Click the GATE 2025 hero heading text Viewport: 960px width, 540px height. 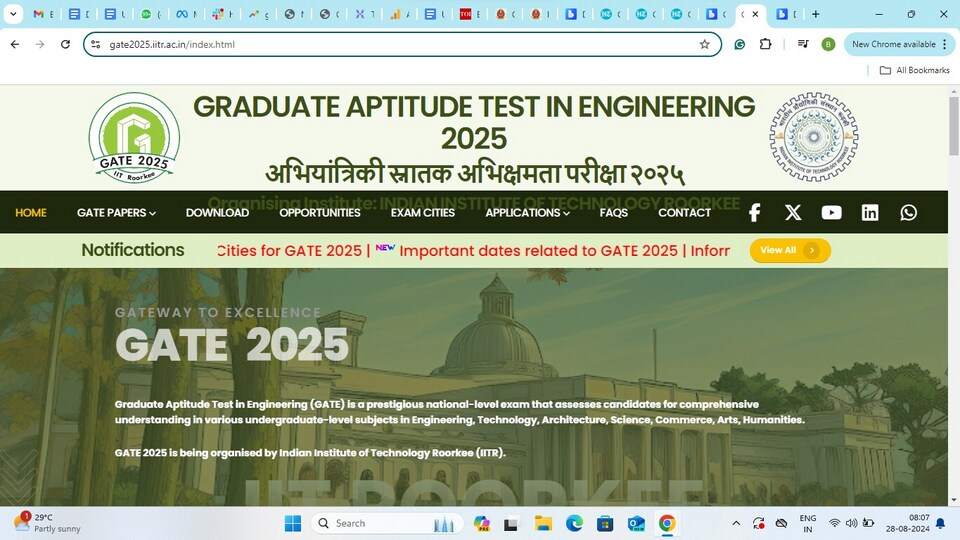pos(231,345)
